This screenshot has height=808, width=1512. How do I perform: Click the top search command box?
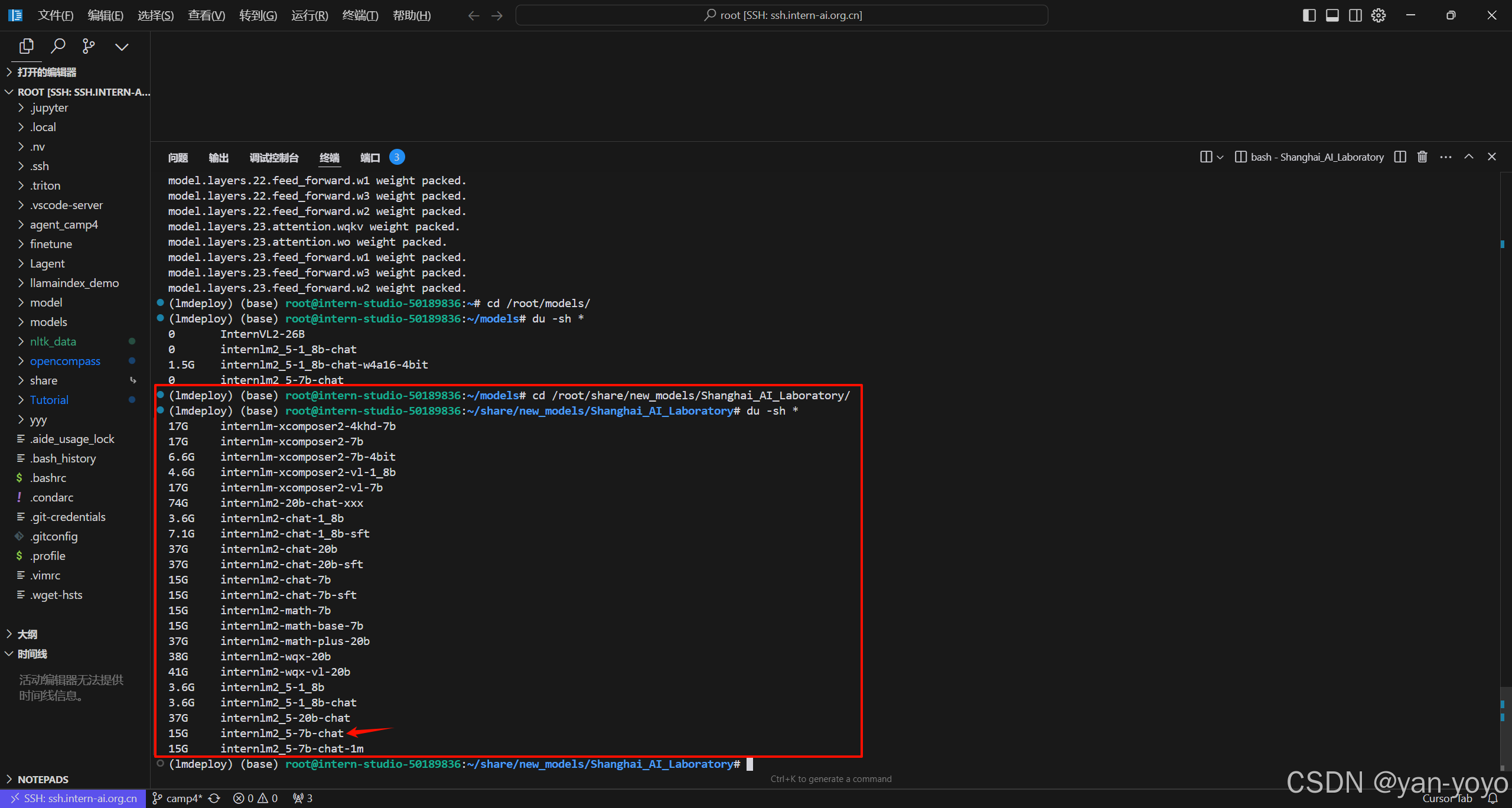[x=781, y=15]
